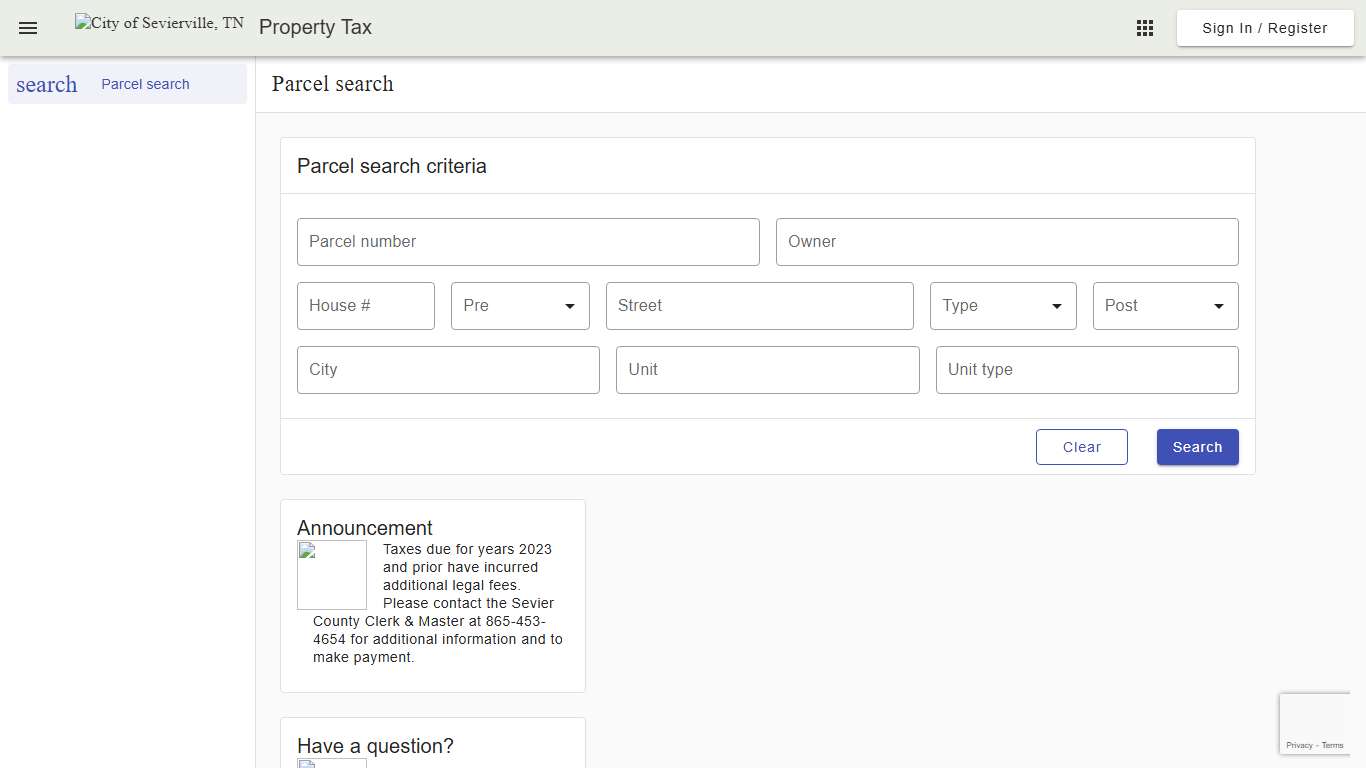This screenshot has height=768, width=1366.
Task: Open the navigation hamburger menu
Action: coord(27,27)
